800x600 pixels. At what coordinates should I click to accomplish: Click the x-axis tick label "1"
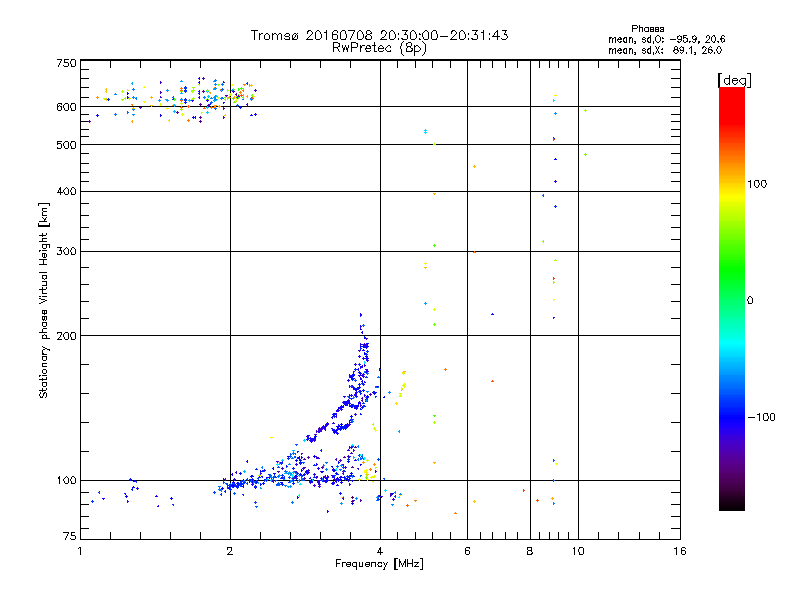[80, 551]
